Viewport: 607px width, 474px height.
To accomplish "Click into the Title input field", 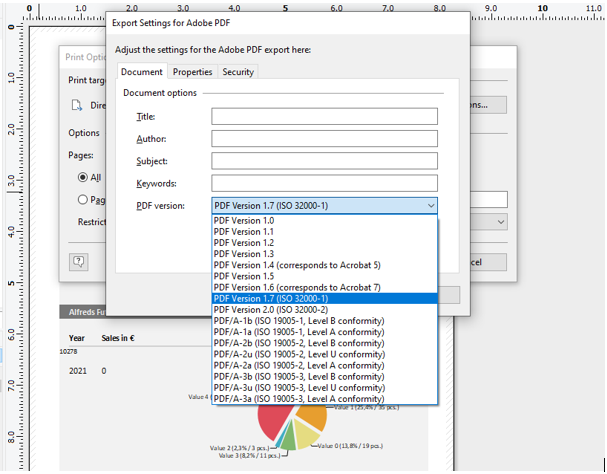I will click(x=324, y=117).
